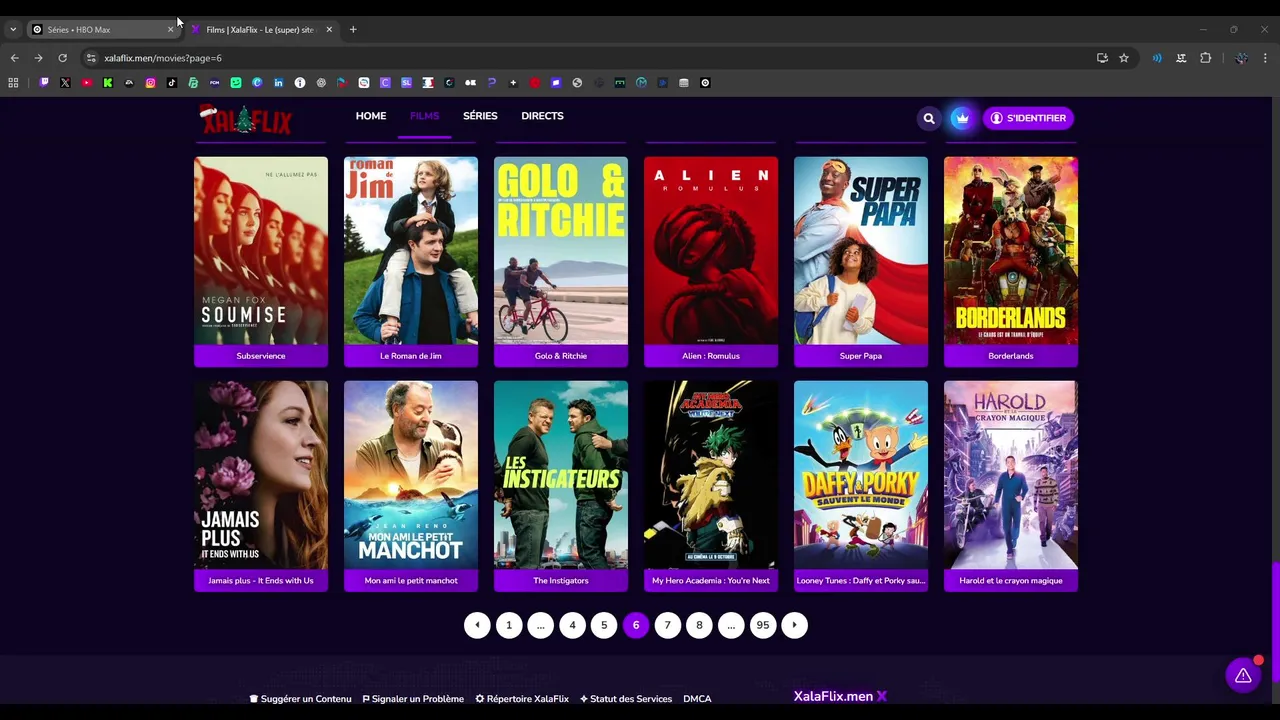Open The Instigators poster

pos(561,475)
